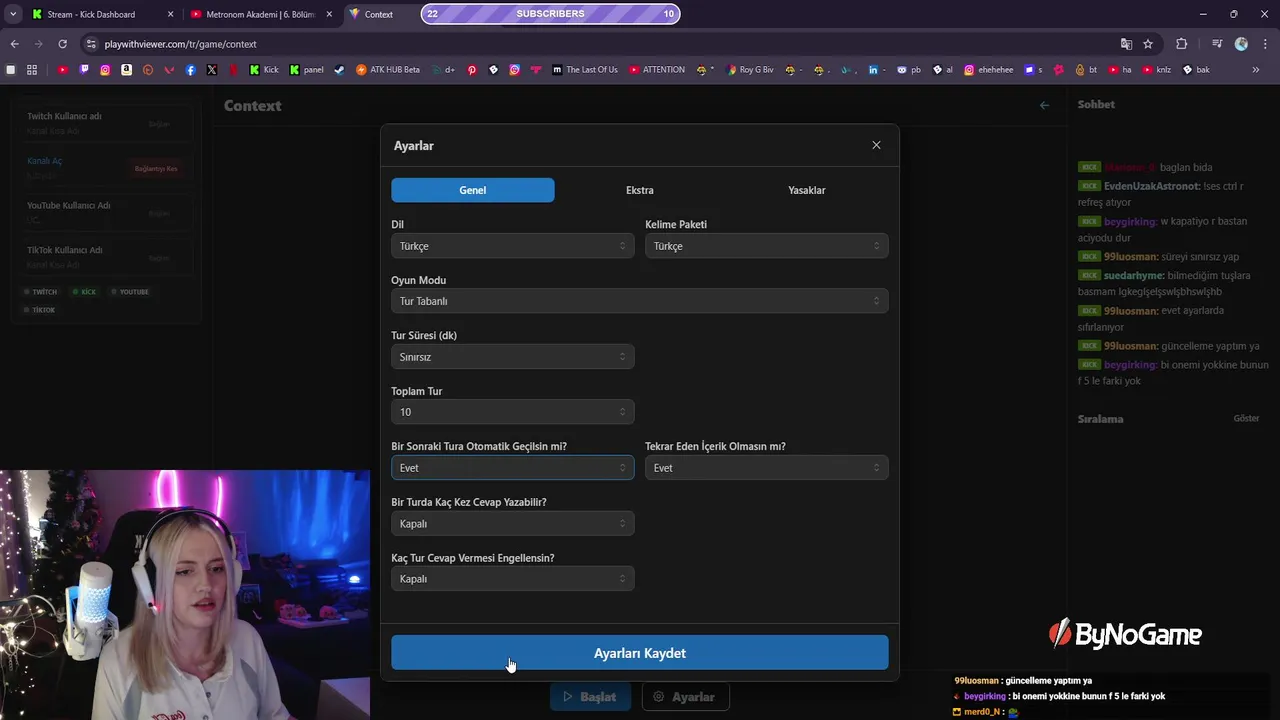
Task: Click the suedarhyme username in chat
Action: tap(1134, 275)
